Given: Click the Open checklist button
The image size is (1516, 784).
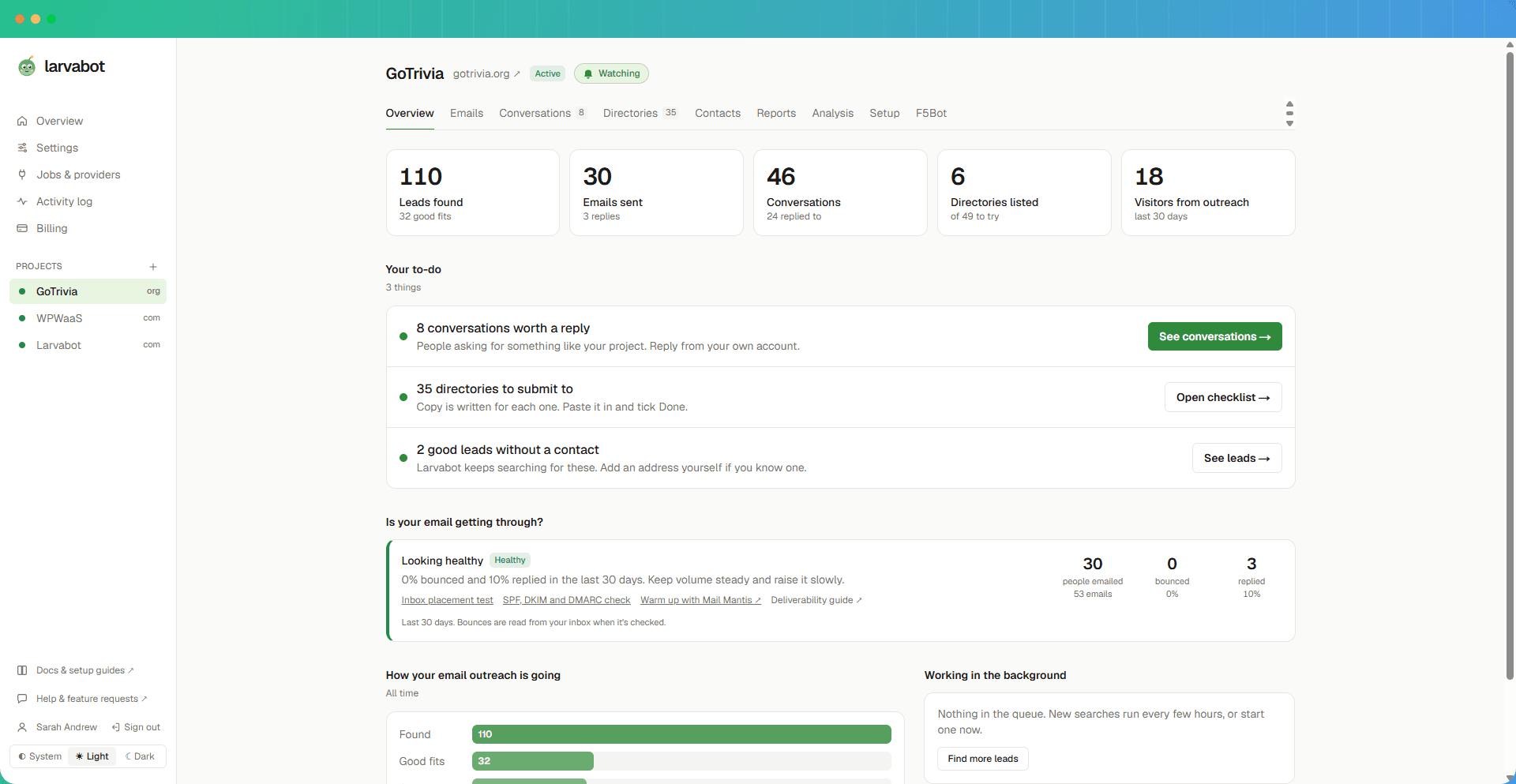Looking at the screenshot, I should pyautogui.click(x=1223, y=397).
